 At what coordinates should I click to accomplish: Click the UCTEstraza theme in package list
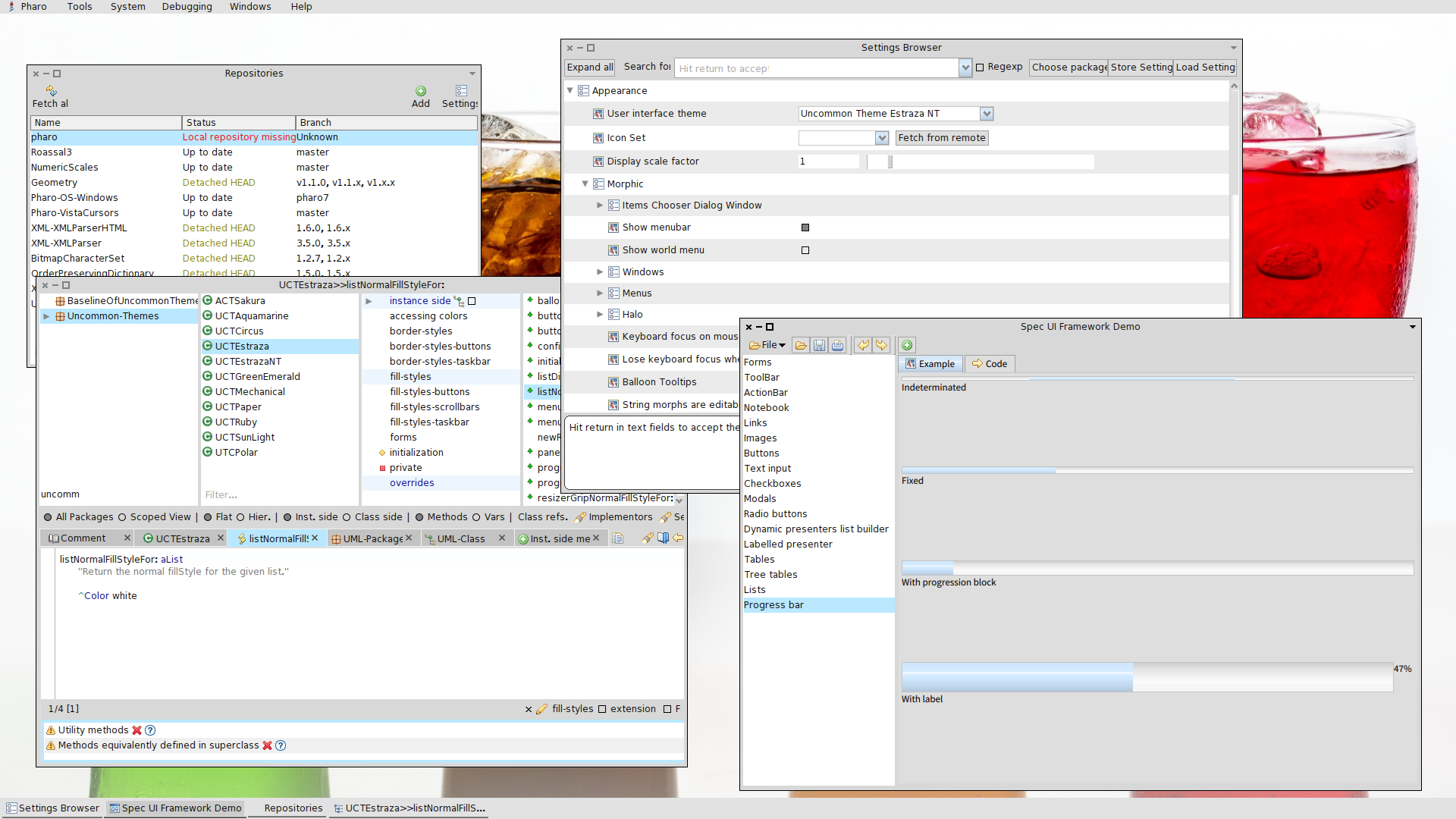[x=242, y=345]
